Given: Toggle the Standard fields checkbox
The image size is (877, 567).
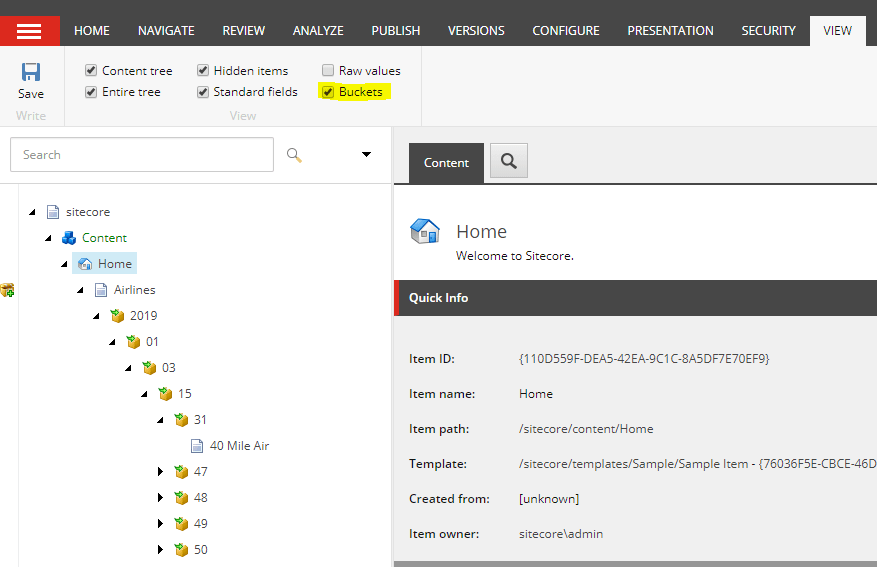Looking at the screenshot, I should [203, 92].
